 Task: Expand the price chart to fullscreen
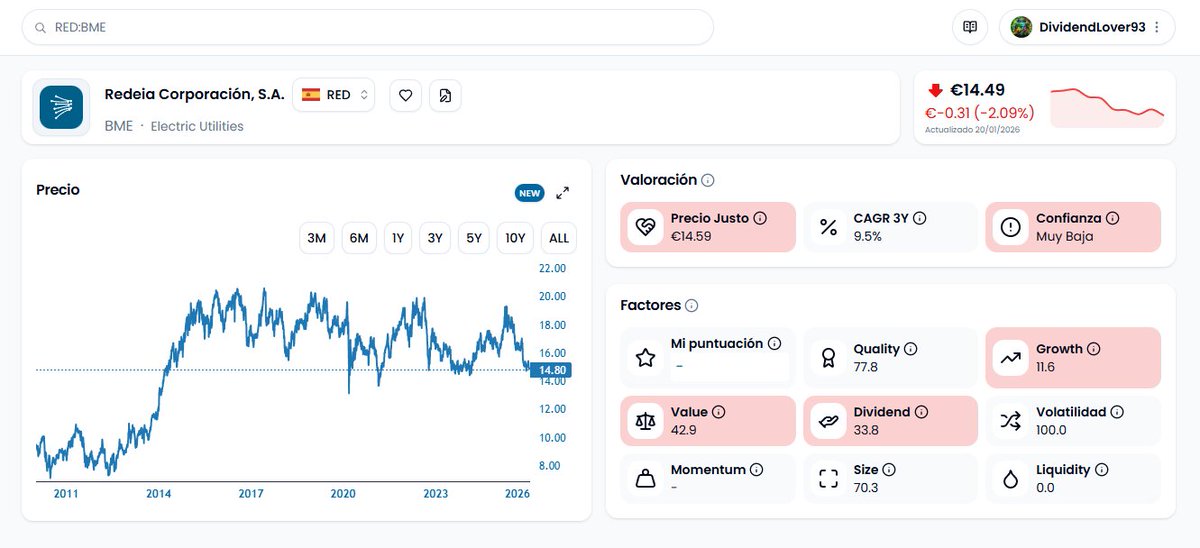(x=563, y=193)
